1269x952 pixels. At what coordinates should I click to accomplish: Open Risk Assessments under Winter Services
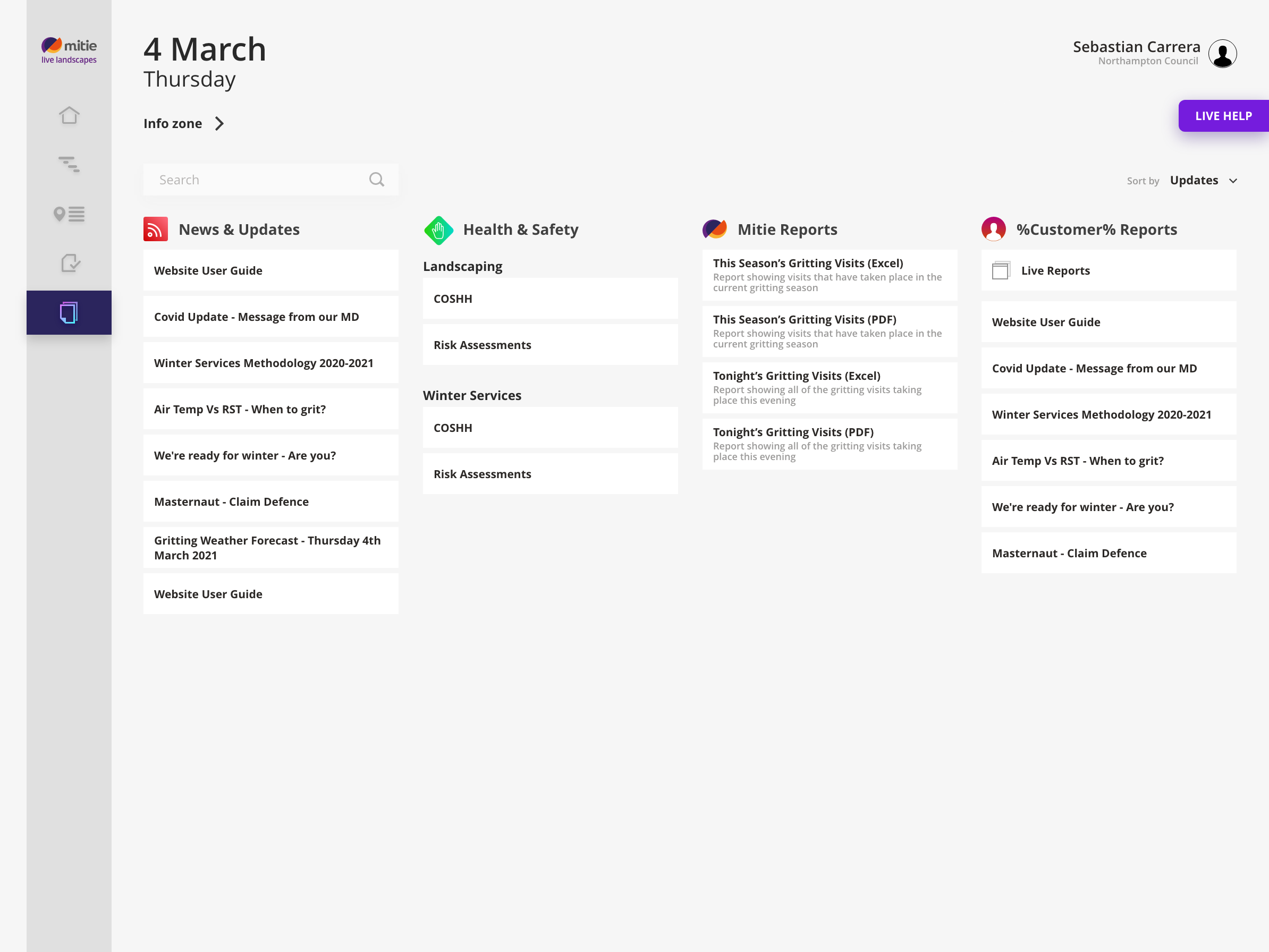pos(549,474)
